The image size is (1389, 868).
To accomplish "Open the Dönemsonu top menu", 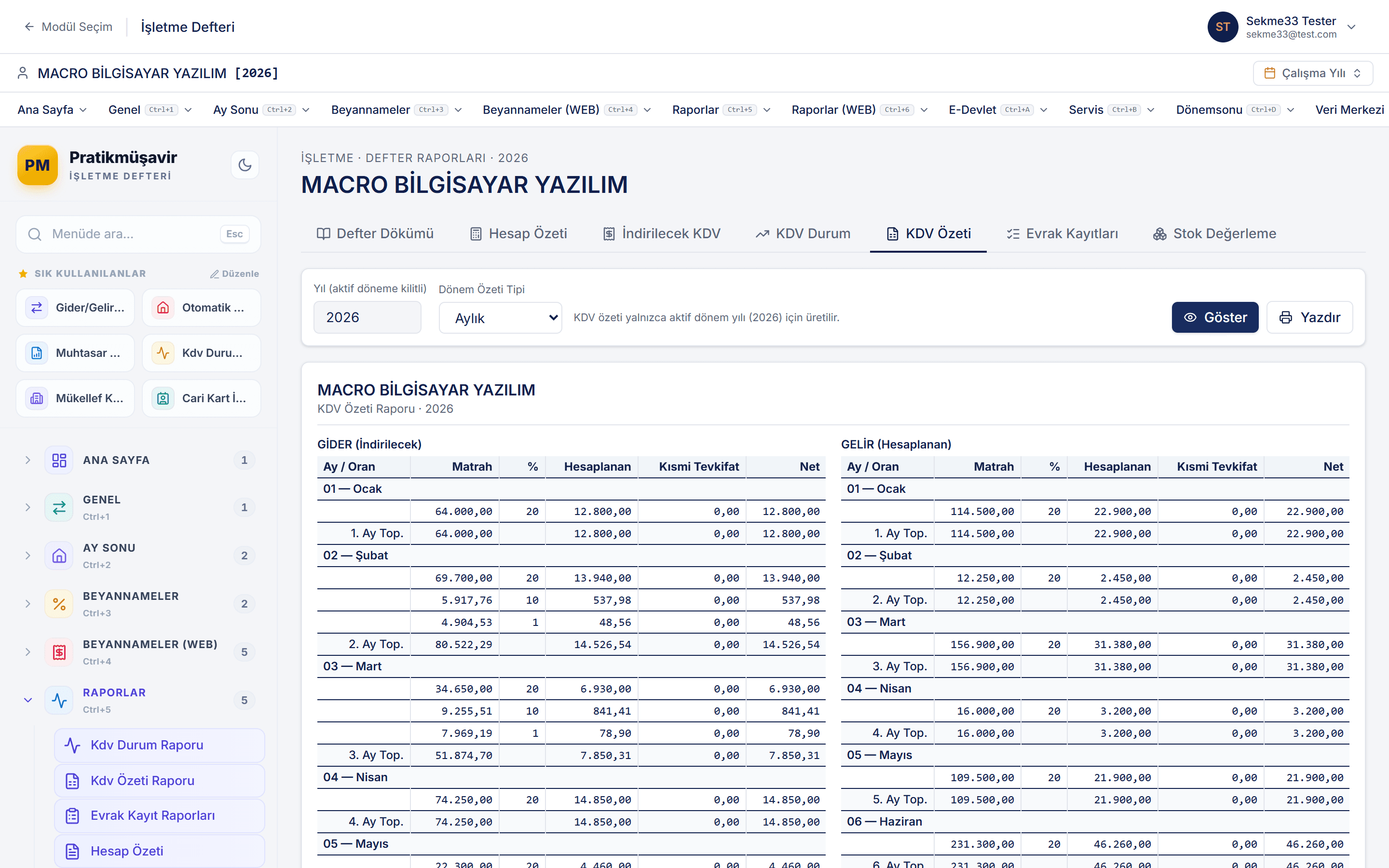I will coord(1236,109).
